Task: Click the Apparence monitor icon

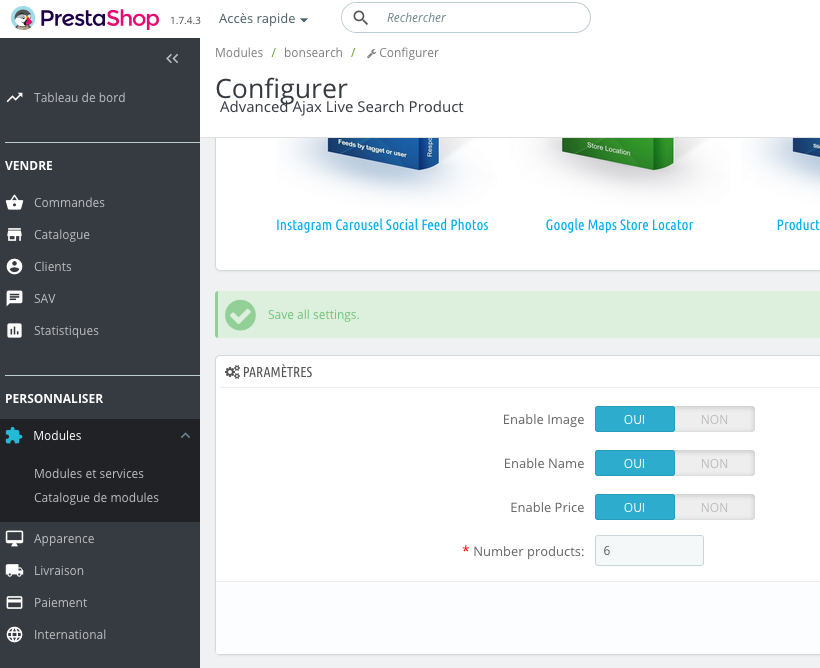Action: tap(15, 538)
